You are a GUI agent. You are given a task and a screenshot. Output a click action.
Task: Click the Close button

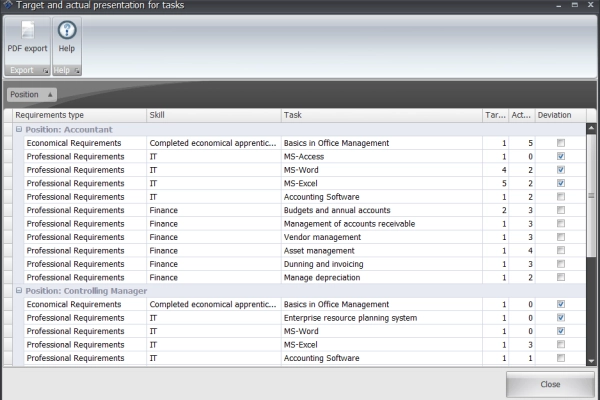click(x=550, y=384)
